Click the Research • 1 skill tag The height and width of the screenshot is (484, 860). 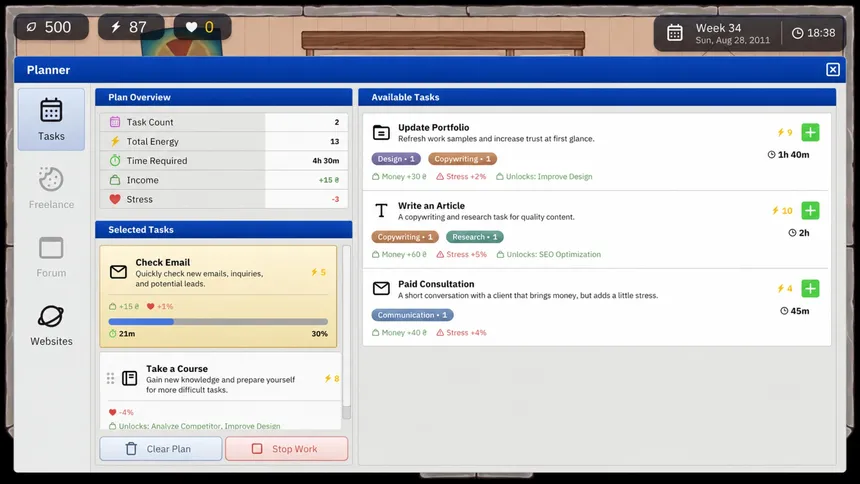point(474,237)
